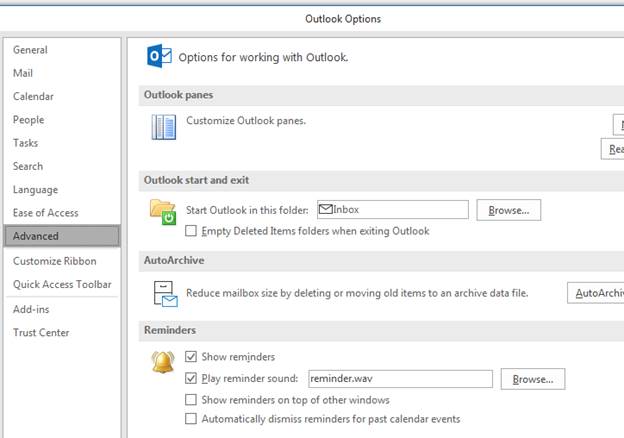Click Browse button for start folder
Screen dimensions: 624x438
pyautogui.click(x=509, y=210)
